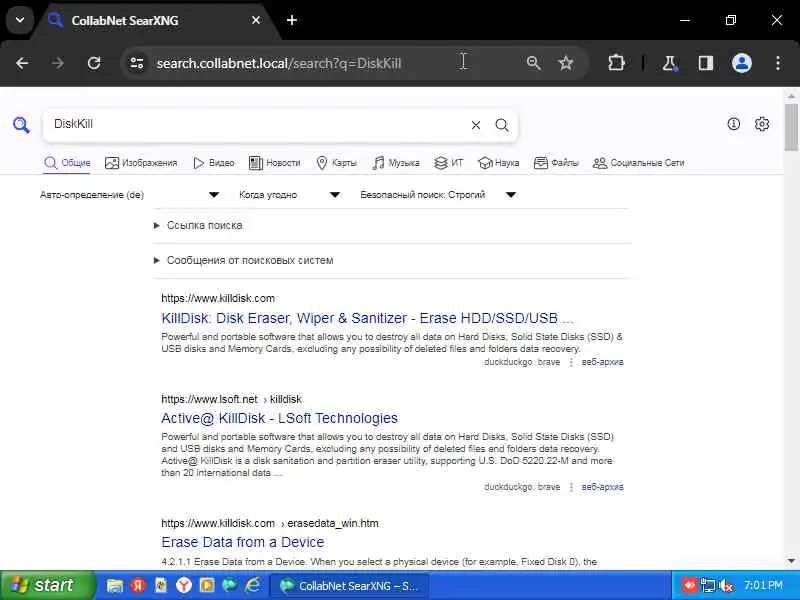800x600 pixels.
Task: Switch to the ИТ tab
Action: 448,163
